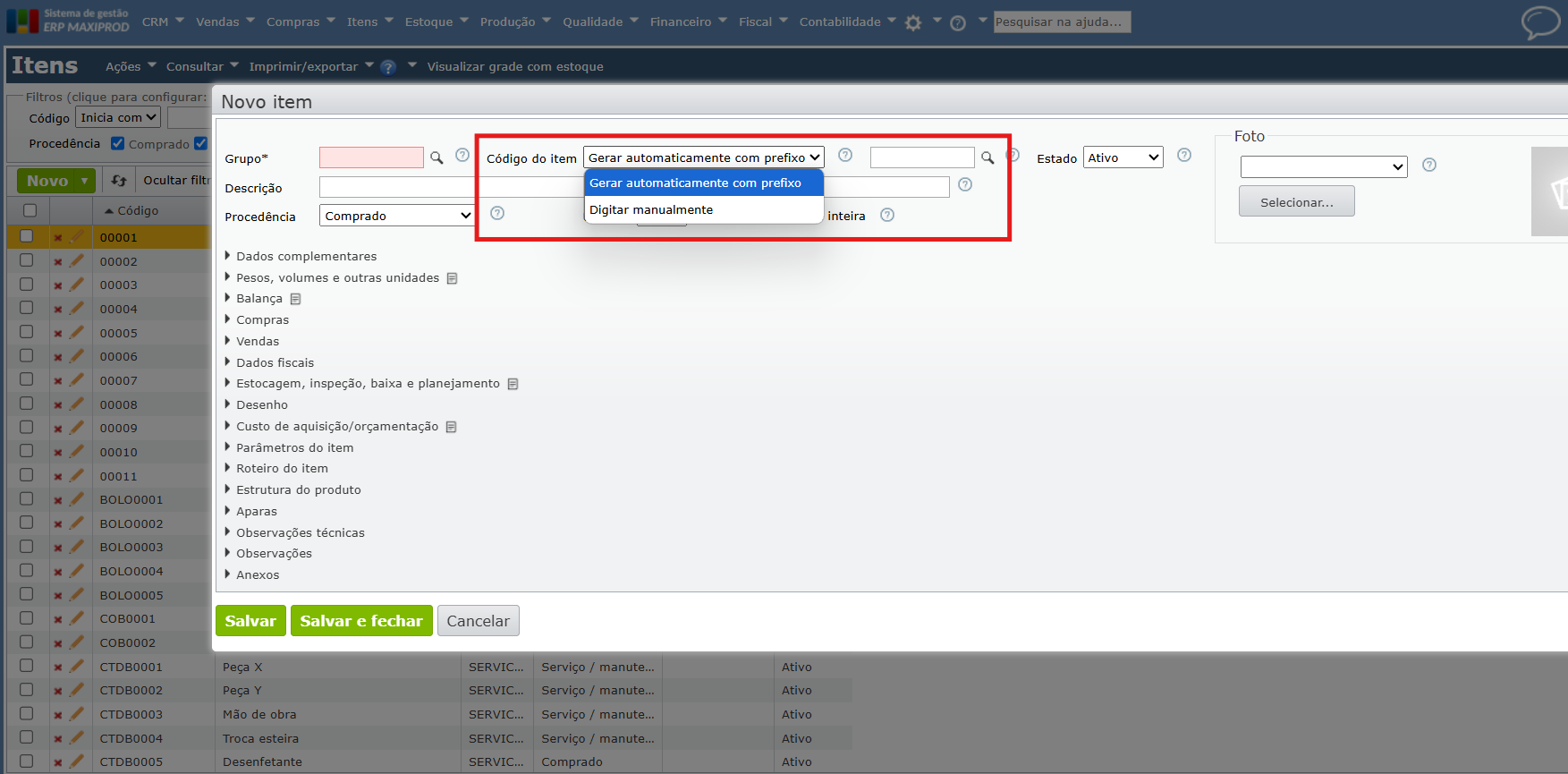Image resolution: width=1568 pixels, height=774 pixels.
Task: Open the Inicia com filter dropdown
Action: click(x=118, y=117)
